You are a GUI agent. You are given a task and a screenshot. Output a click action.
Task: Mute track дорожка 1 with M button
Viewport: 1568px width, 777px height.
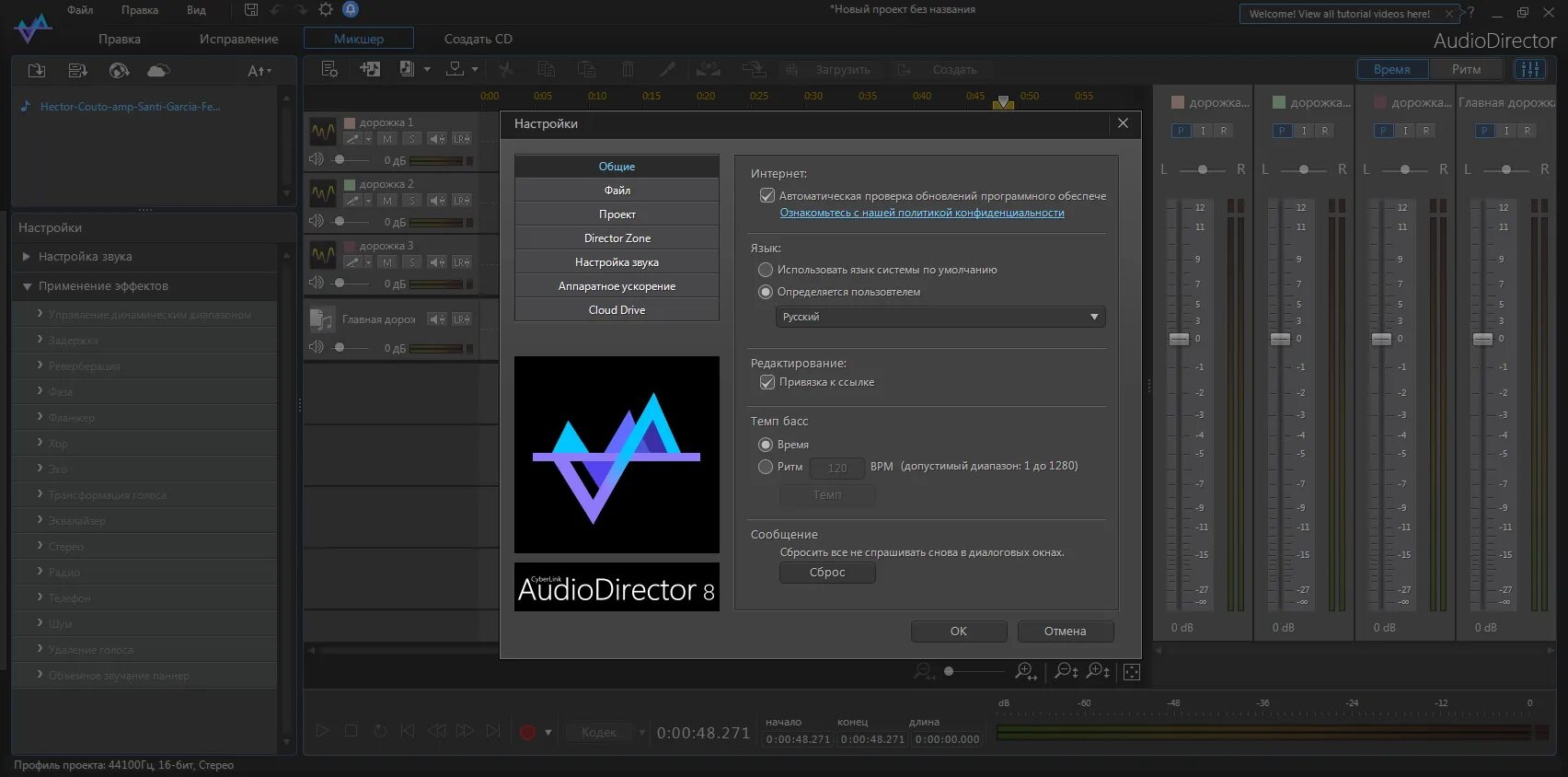click(x=387, y=139)
